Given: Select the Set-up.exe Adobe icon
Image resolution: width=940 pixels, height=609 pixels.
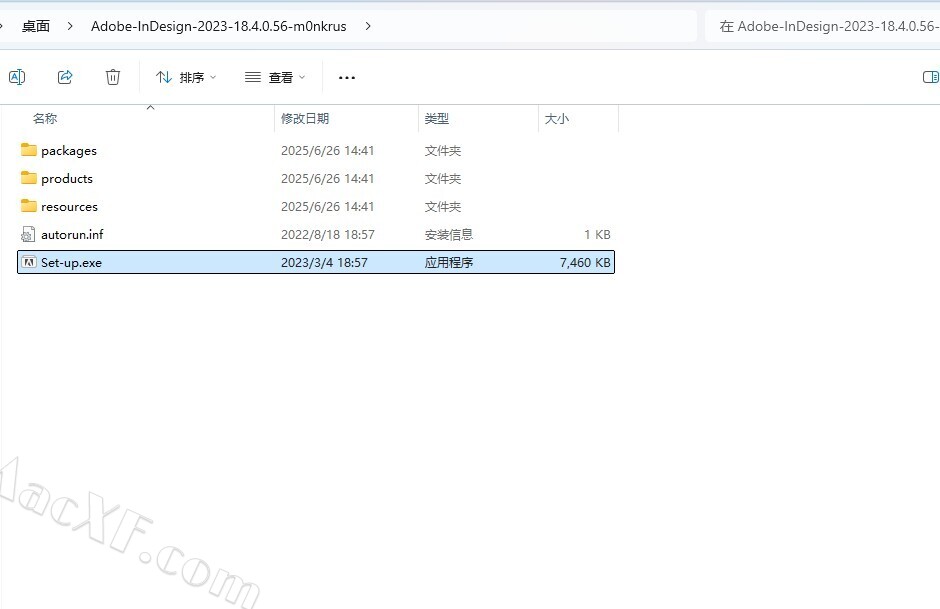Looking at the screenshot, I should (29, 262).
